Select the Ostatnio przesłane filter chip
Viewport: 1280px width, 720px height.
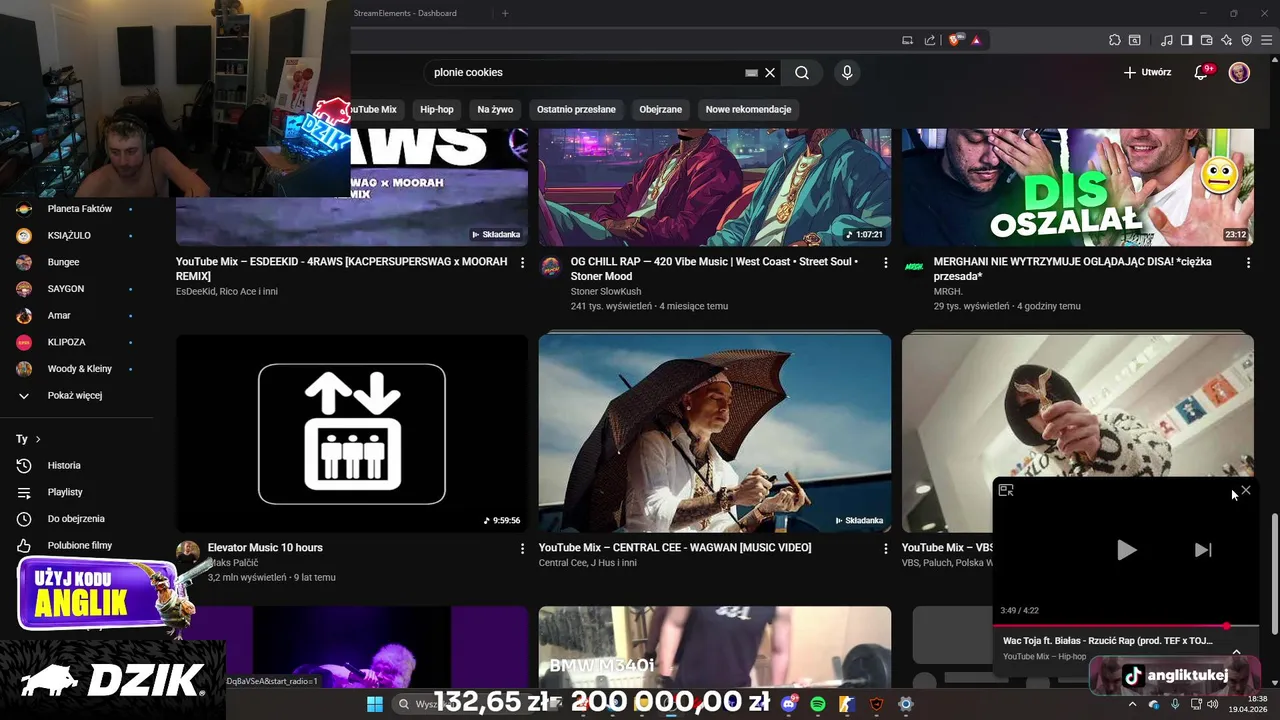[576, 109]
